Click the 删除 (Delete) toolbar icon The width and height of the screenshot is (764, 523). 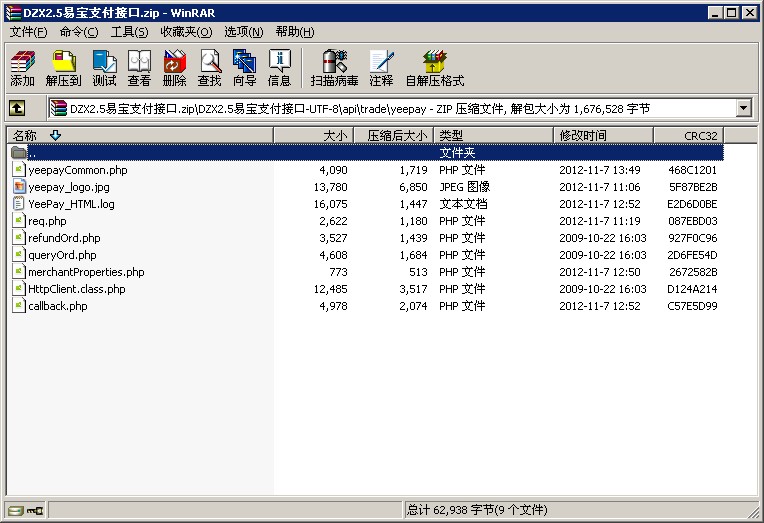pos(174,68)
